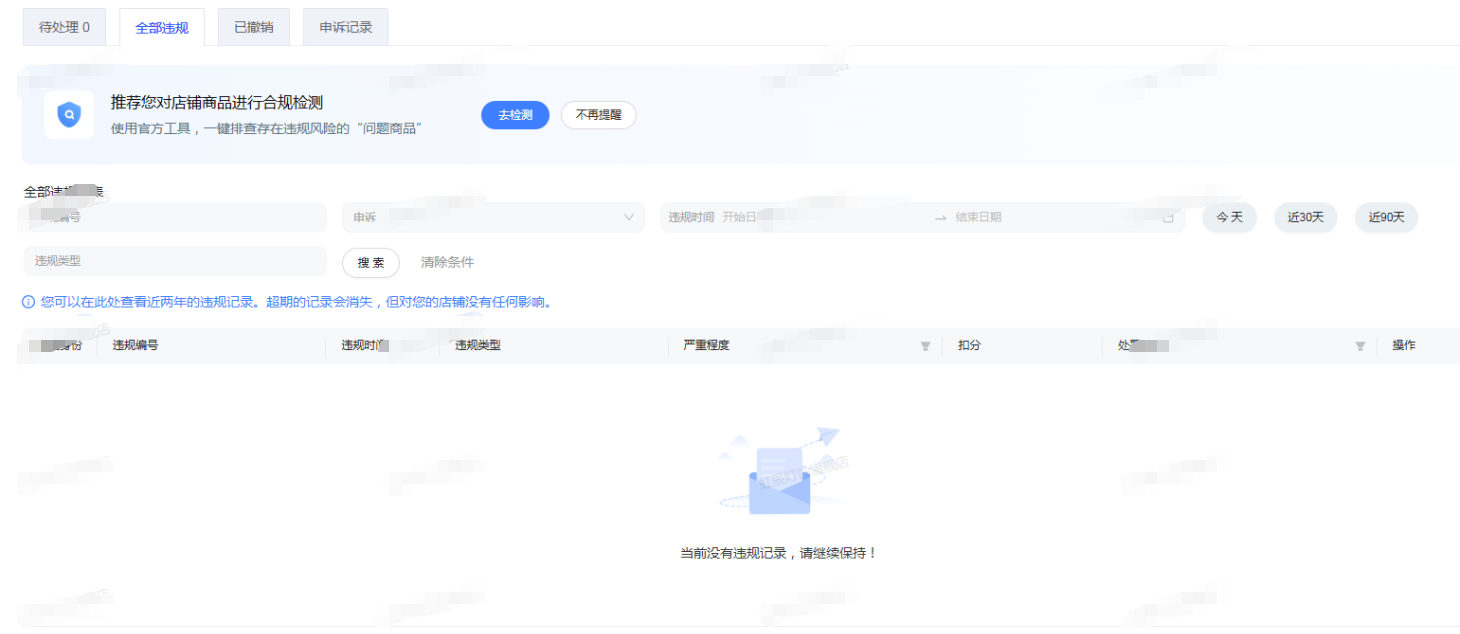Click the info icon before the notice text
The width and height of the screenshot is (1460, 634).
tap(28, 302)
